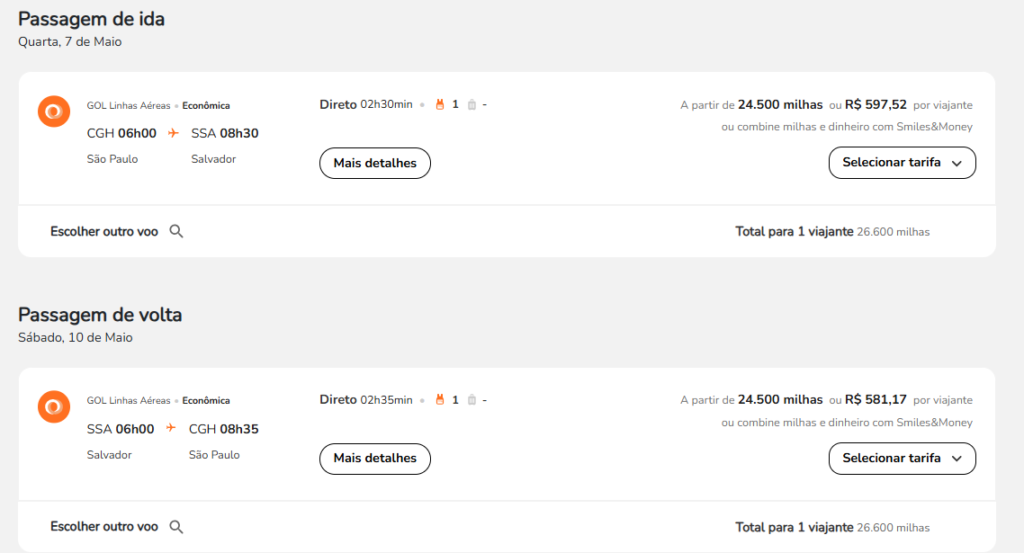This screenshot has height=553, width=1024.
Task: Show Mais detalhes for the return flight
Action: (x=375, y=459)
